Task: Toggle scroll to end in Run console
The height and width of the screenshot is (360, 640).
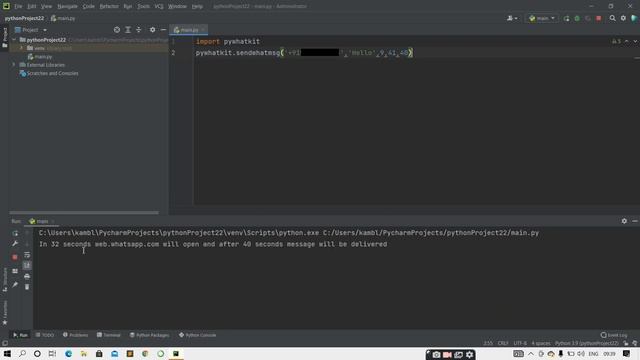Action: point(27,266)
